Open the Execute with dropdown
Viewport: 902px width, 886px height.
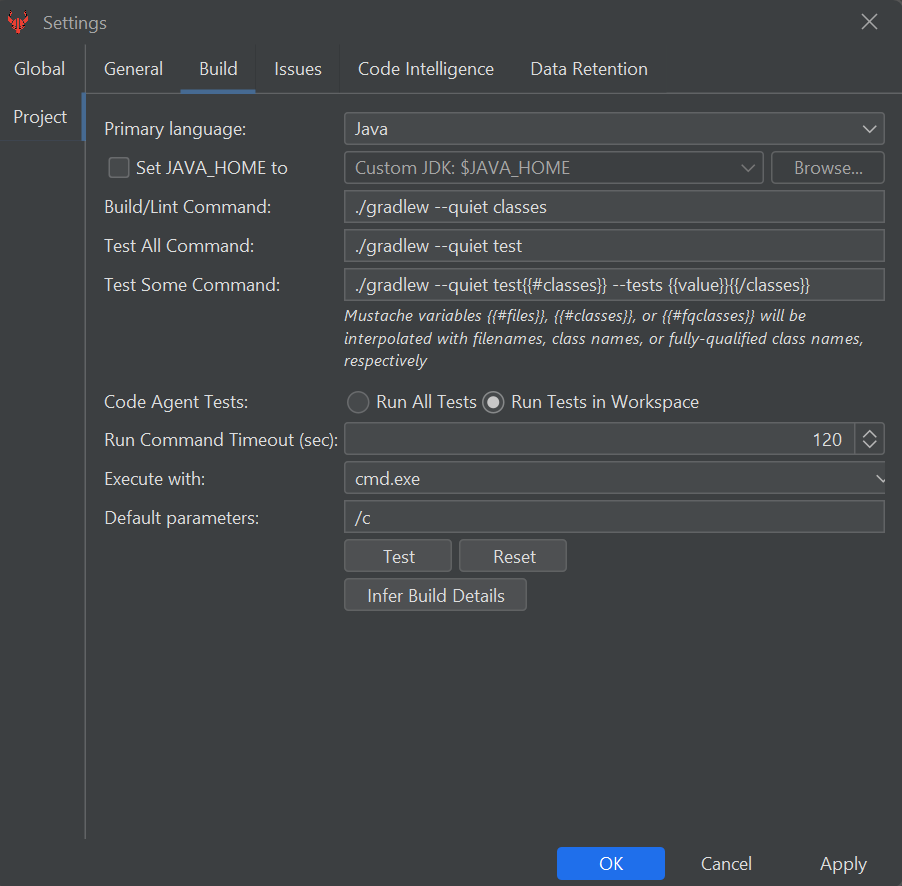614,479
